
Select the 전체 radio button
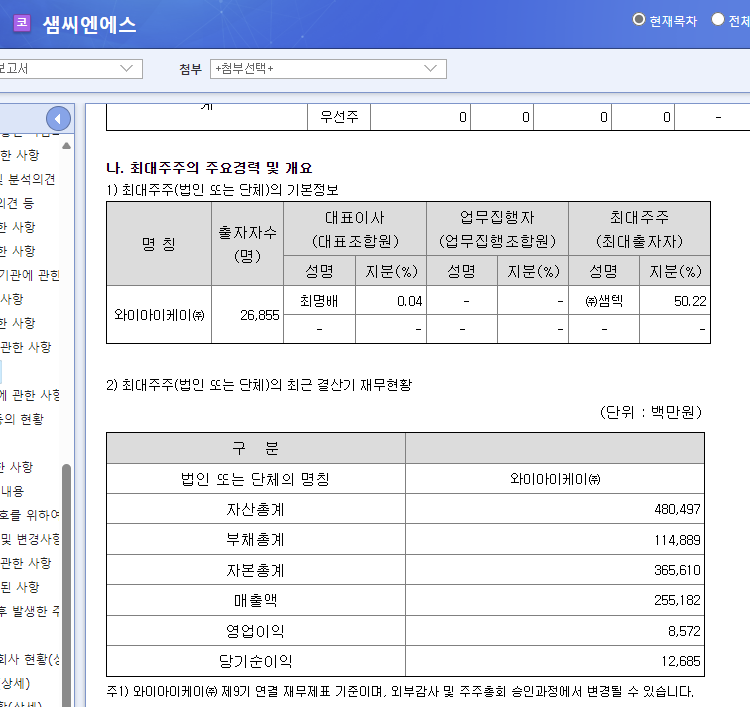pos(717,20)
